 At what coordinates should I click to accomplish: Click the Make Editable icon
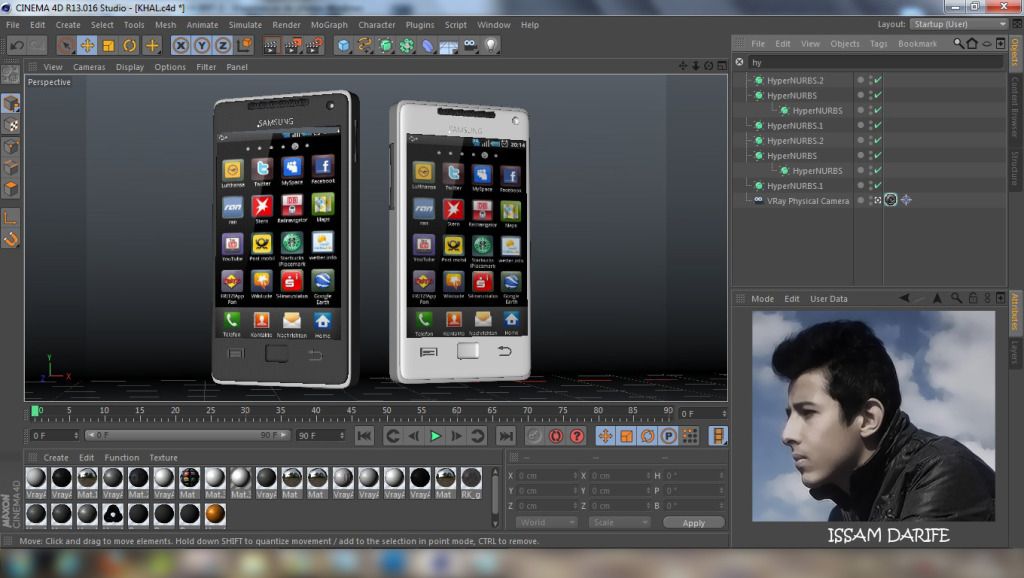tap(10, 74)
